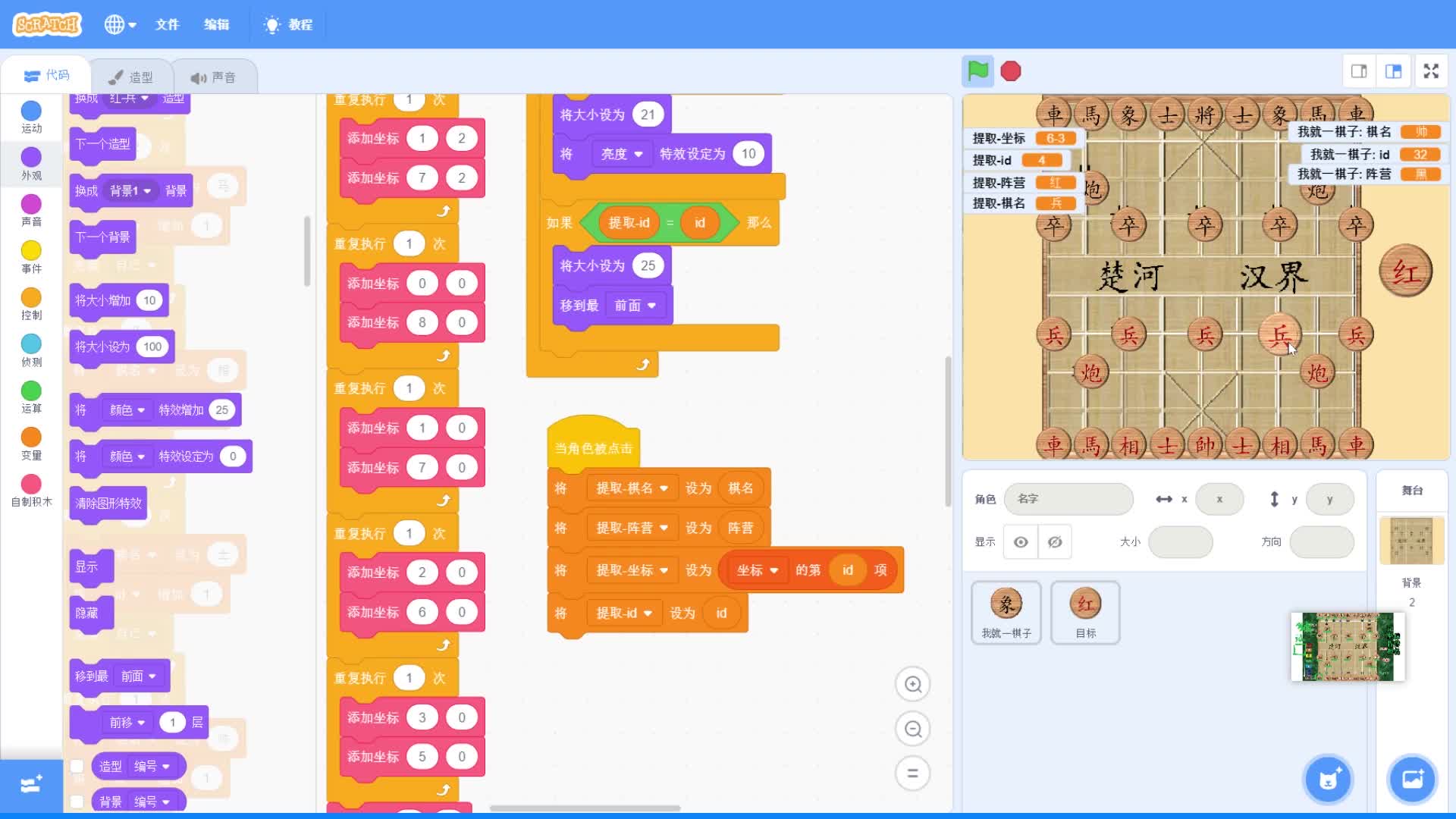The height and width of the screenshot is (819, 1456).
Task: Select the 我就一棋子 sprite
Action: pos(1006,613)
